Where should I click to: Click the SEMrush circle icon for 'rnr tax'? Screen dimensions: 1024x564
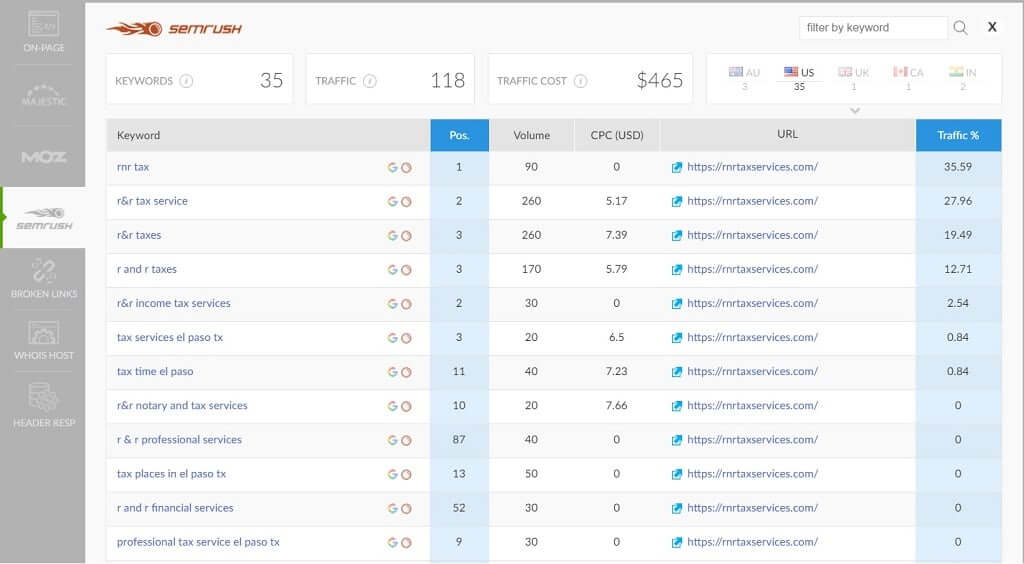(406, 168)
